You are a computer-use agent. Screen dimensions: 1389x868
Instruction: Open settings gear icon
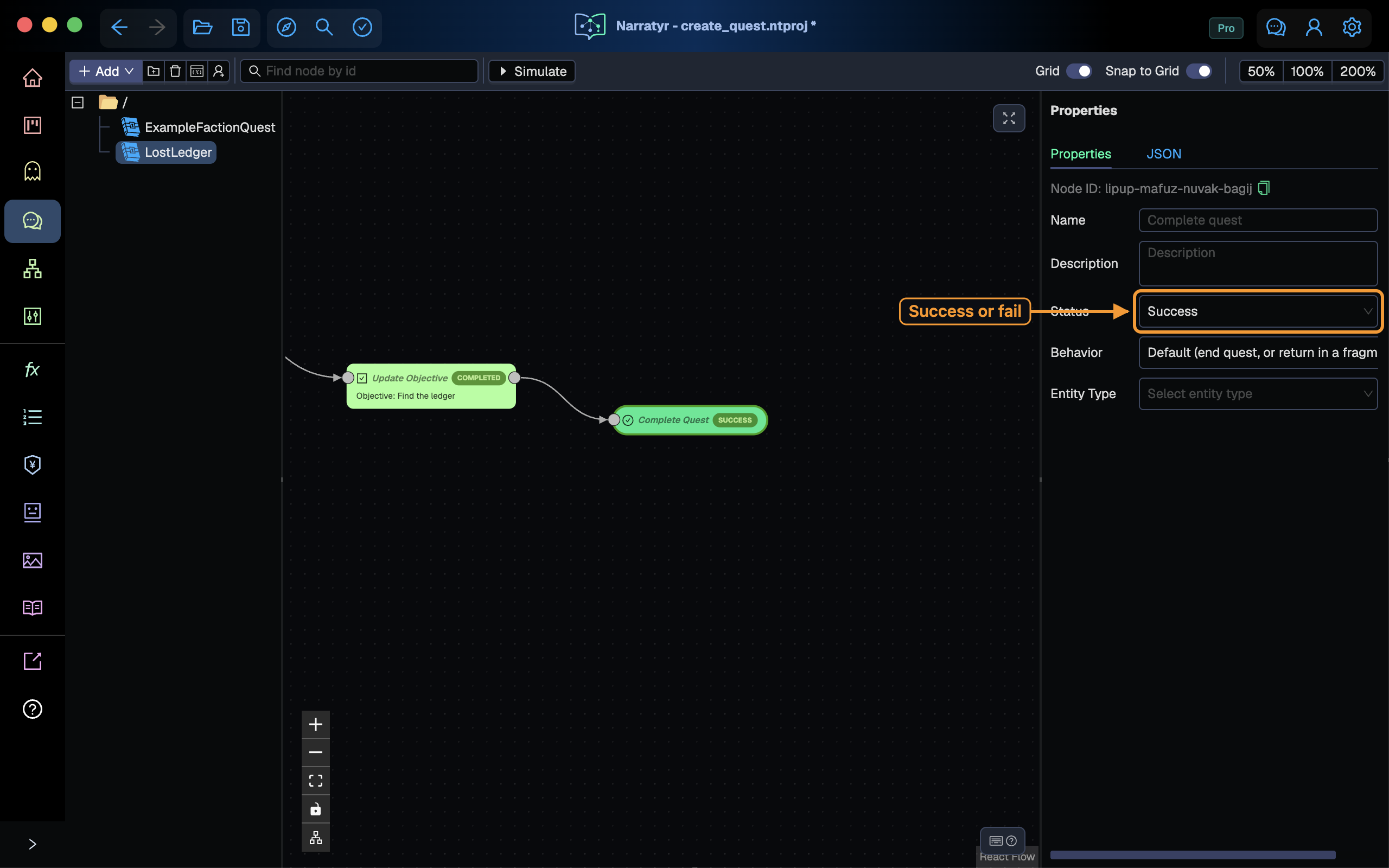[1352, 27]
